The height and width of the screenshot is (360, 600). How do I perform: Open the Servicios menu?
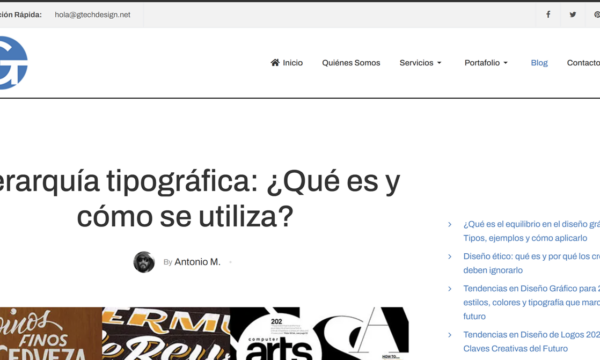pyautogui.click(x=416, y=63)
